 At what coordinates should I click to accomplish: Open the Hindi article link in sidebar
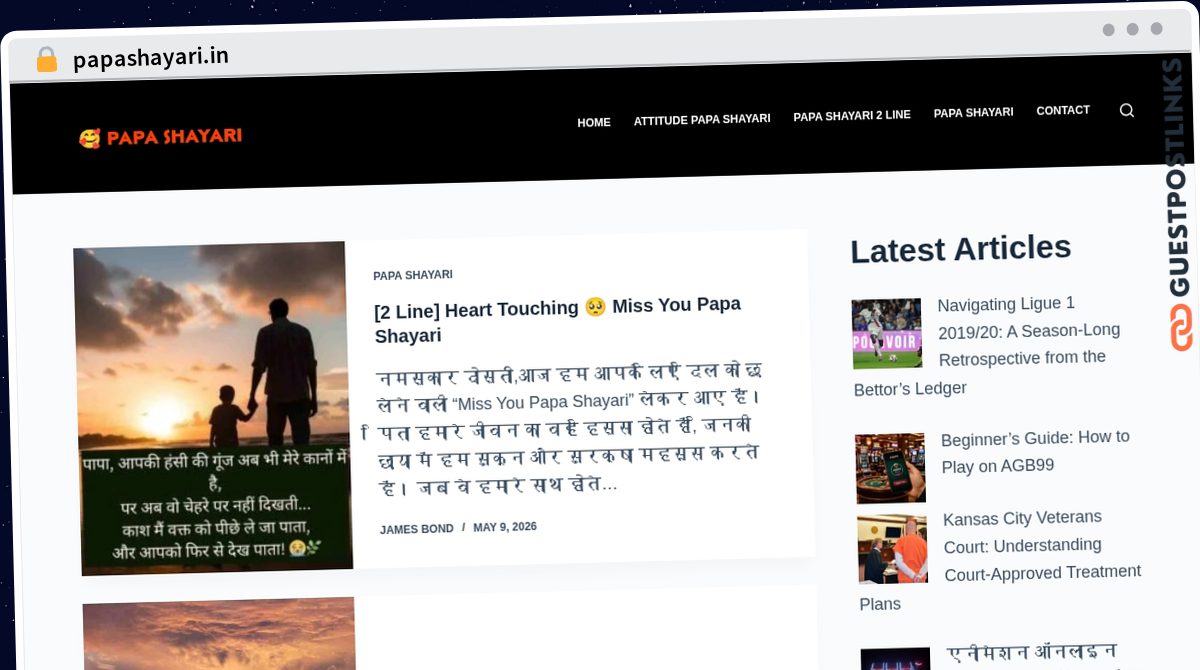1030,655
